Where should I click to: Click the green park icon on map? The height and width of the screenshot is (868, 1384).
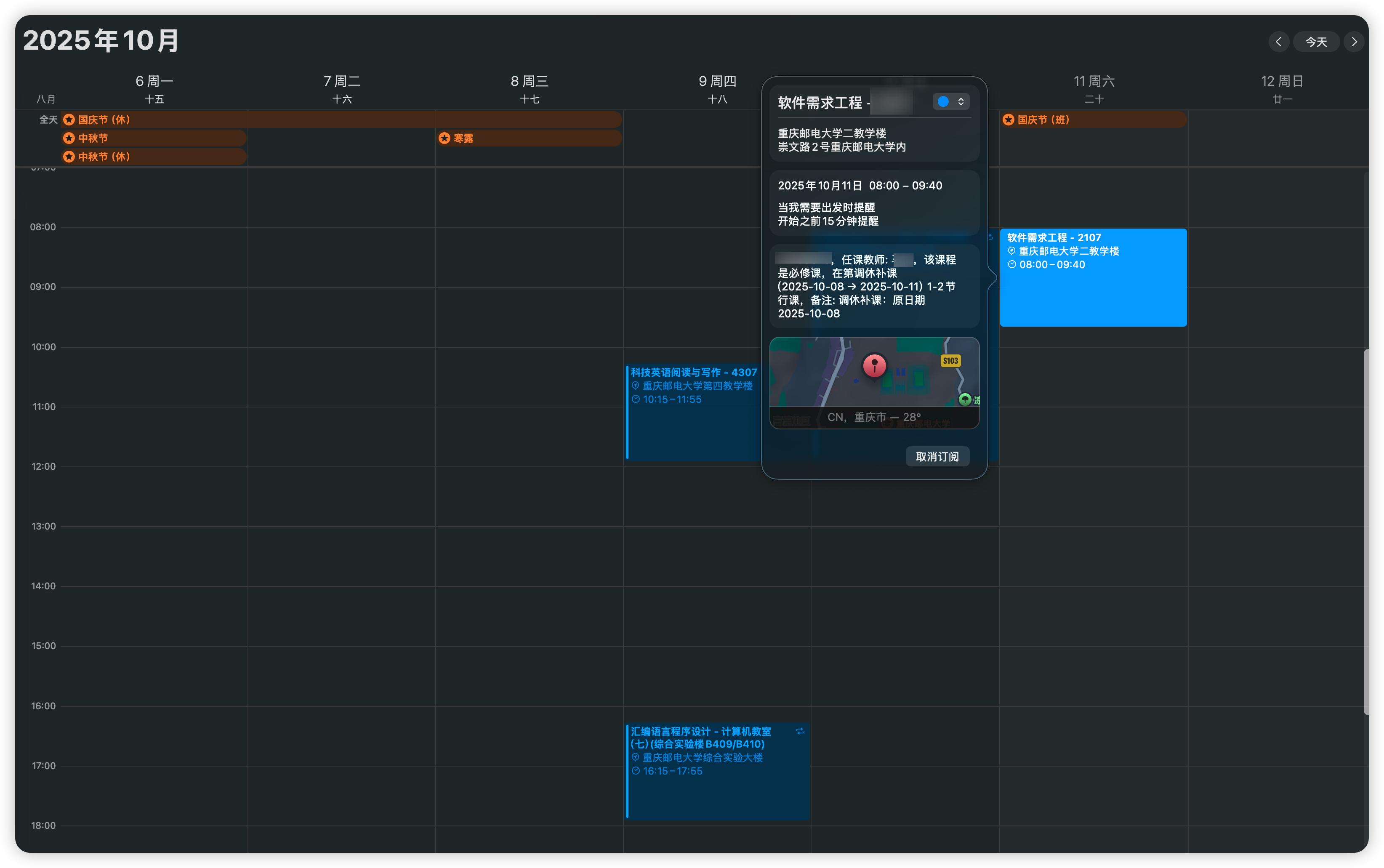[965, 399]
